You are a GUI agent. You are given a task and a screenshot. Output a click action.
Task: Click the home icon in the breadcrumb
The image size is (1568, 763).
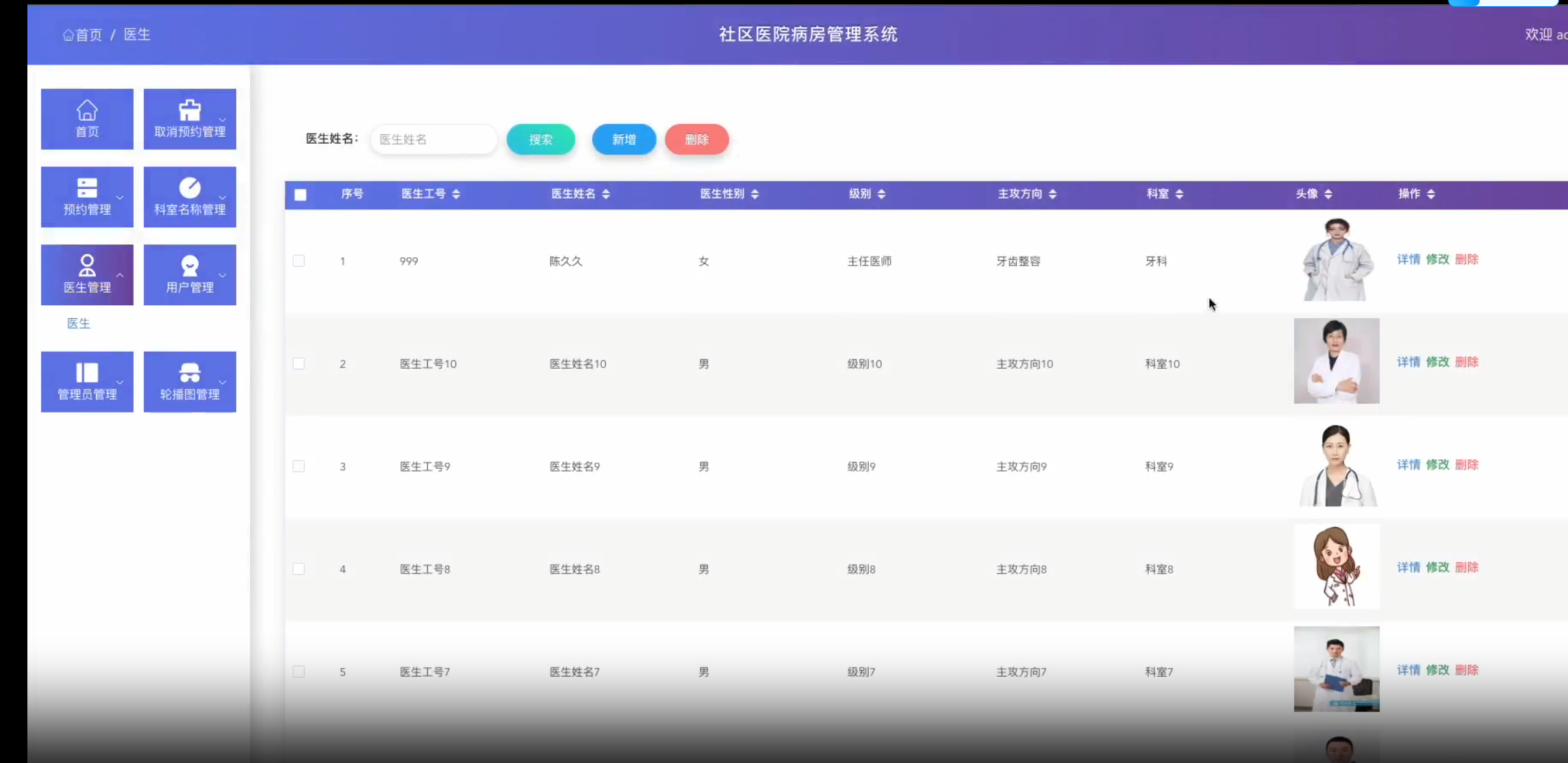68,35
